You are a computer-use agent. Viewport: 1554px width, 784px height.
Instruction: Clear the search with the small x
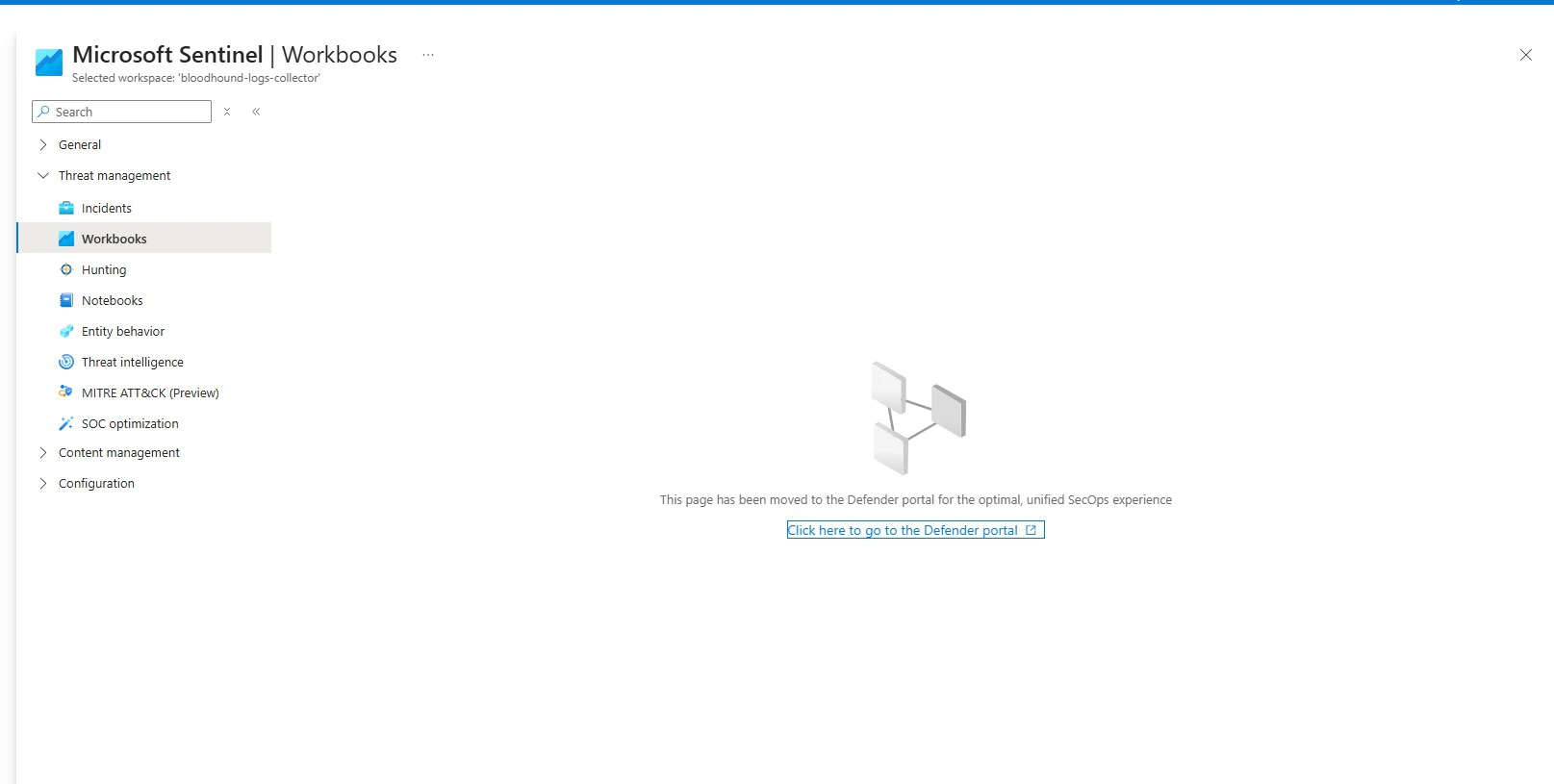pyautogui.click(x=227, y=112)
